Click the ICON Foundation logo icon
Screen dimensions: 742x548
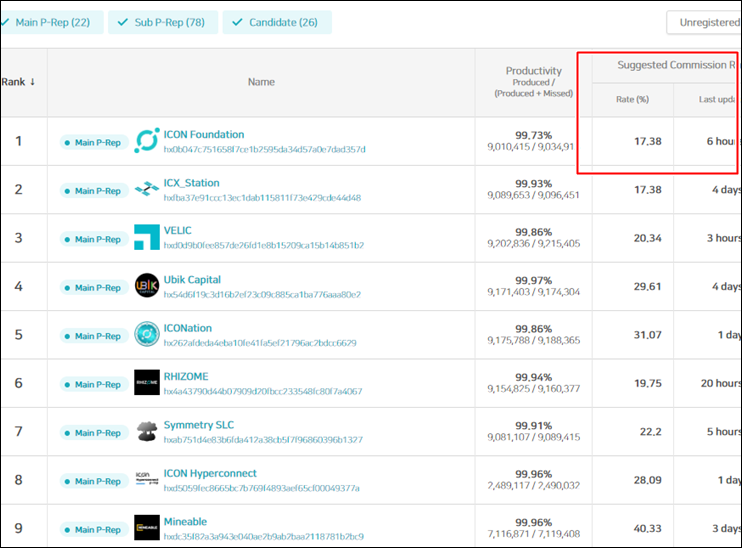click(147, 141)
